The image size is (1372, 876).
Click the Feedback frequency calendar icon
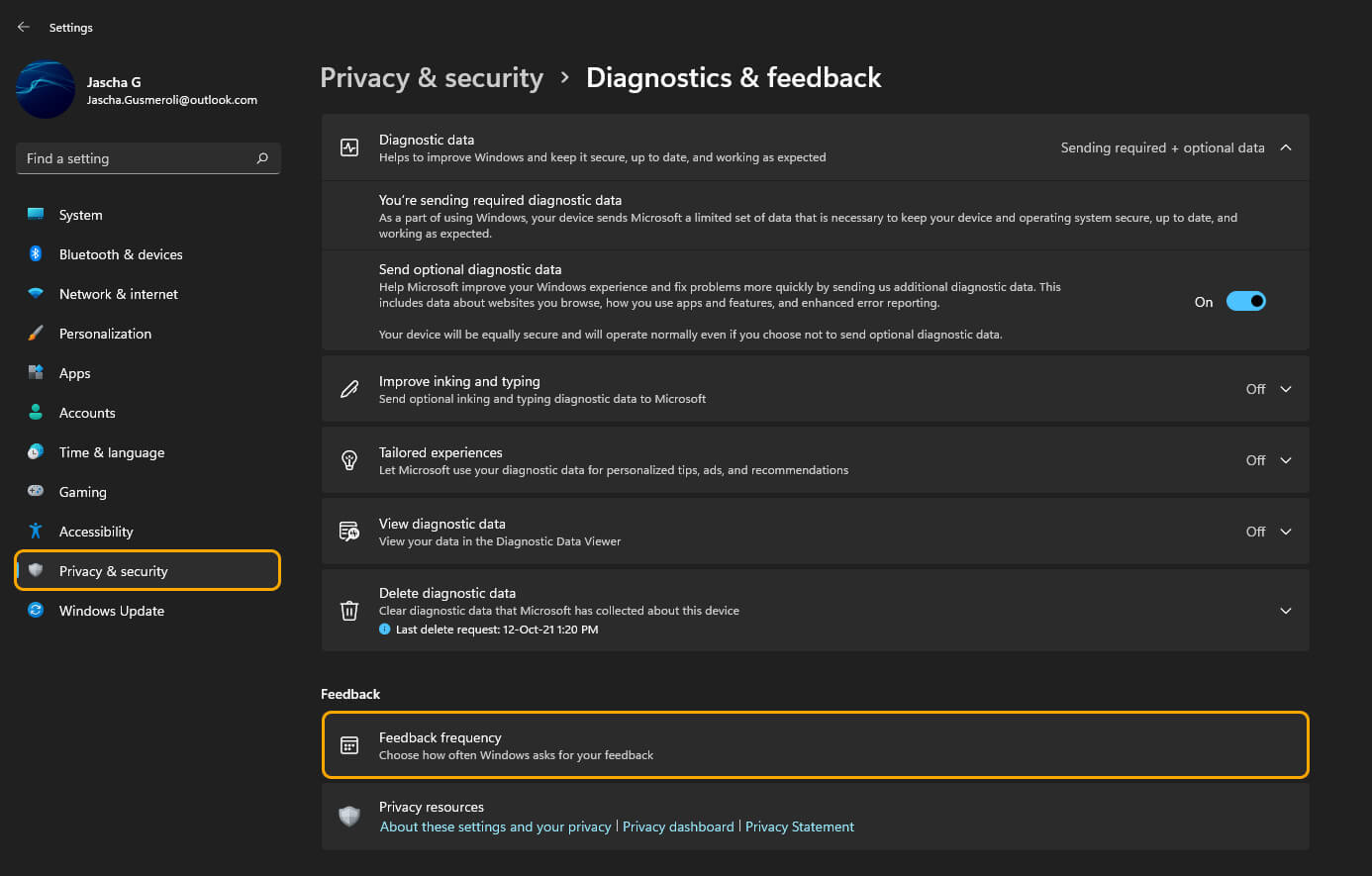[349, 745]
